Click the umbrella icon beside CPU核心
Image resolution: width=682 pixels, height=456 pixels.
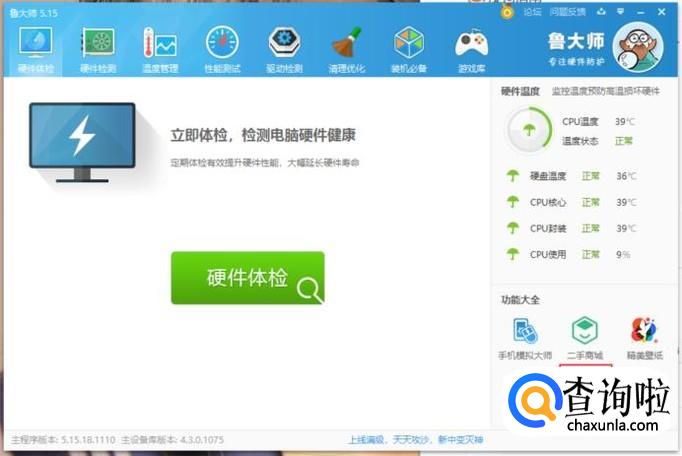513,202
